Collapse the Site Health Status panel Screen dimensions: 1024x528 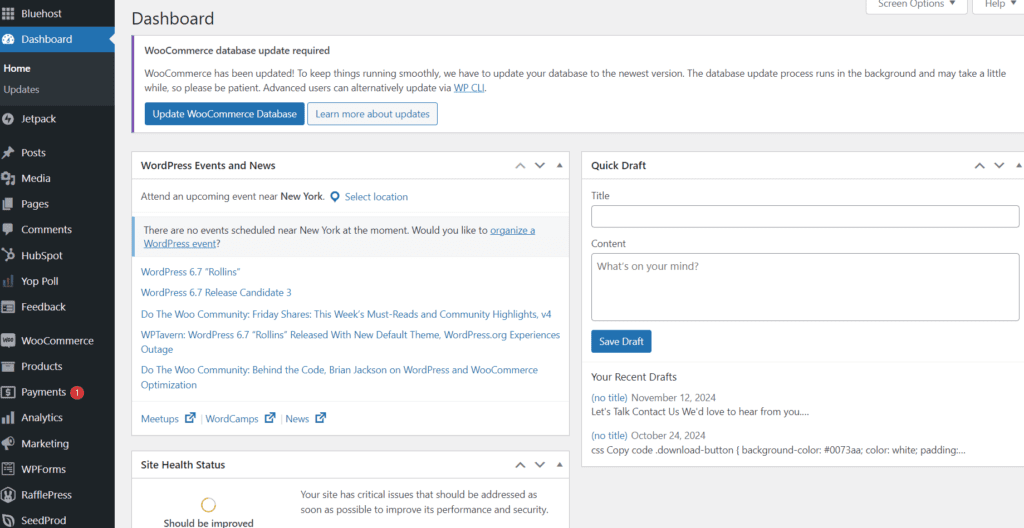(x=560, y=465)
